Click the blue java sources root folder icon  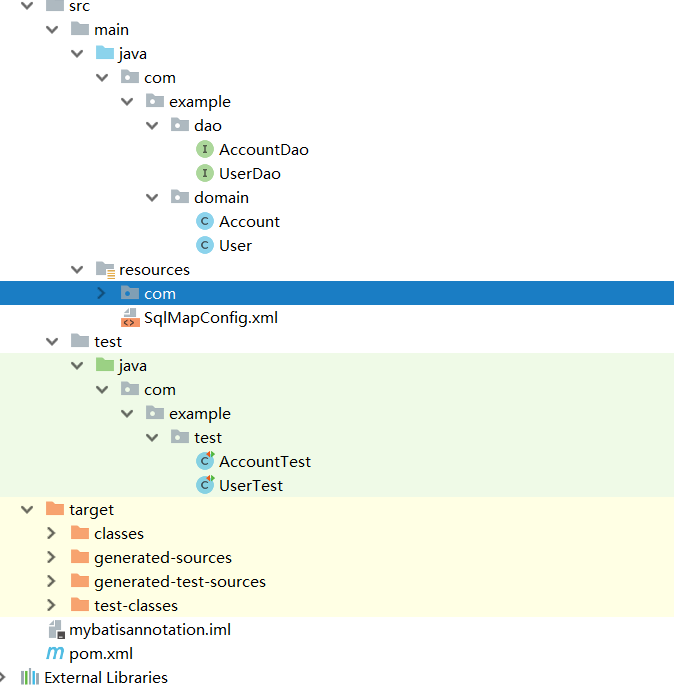coord(105,53)
